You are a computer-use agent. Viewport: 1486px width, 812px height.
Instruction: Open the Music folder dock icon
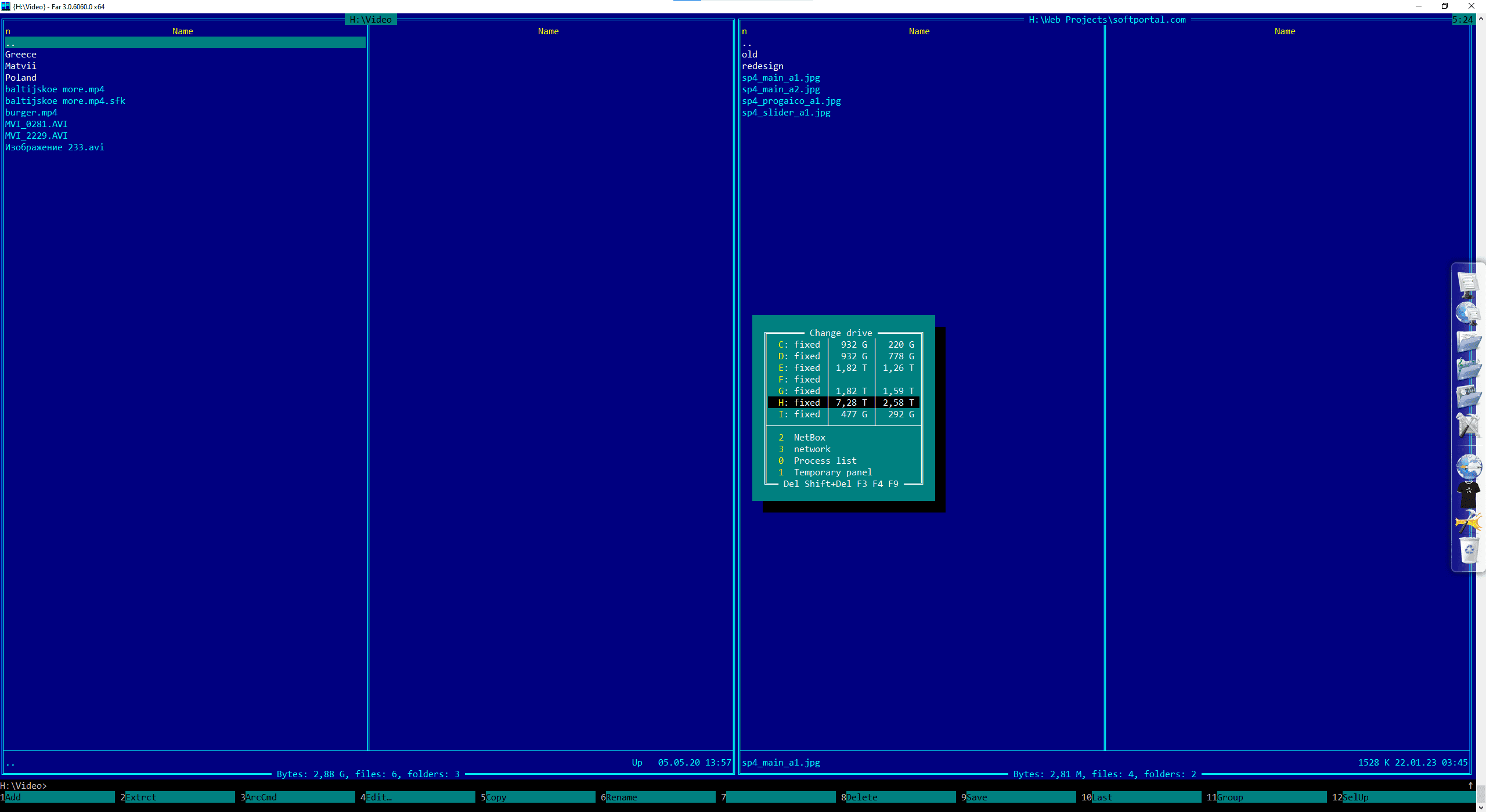(1468, 369)
